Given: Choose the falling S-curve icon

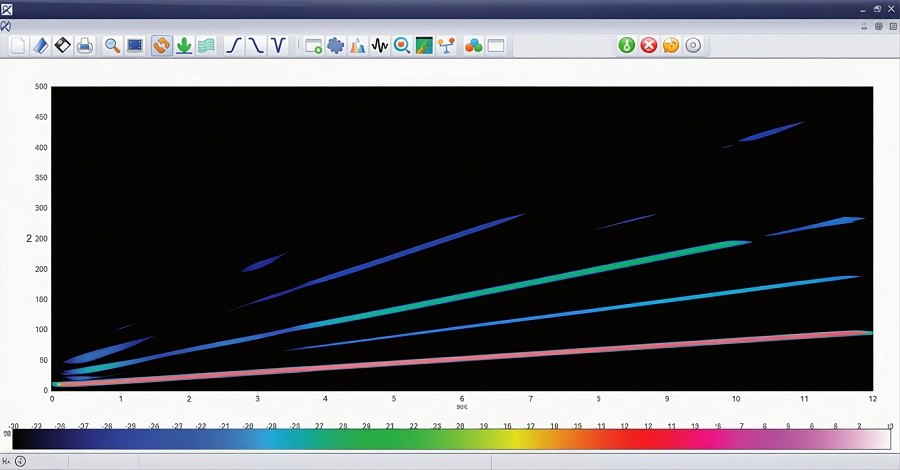Looking at the screenshot, I should click(256, 45).
